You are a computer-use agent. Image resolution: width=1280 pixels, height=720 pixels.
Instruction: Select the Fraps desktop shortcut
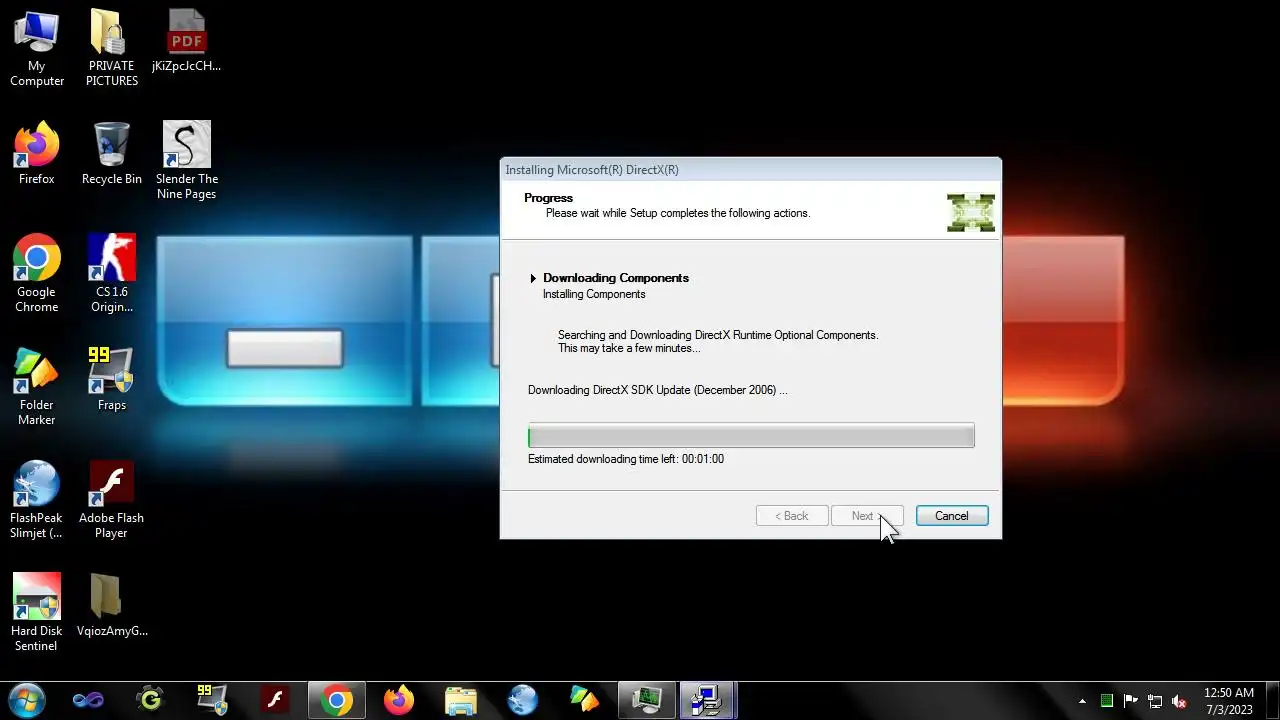click(x=111, y=380)
